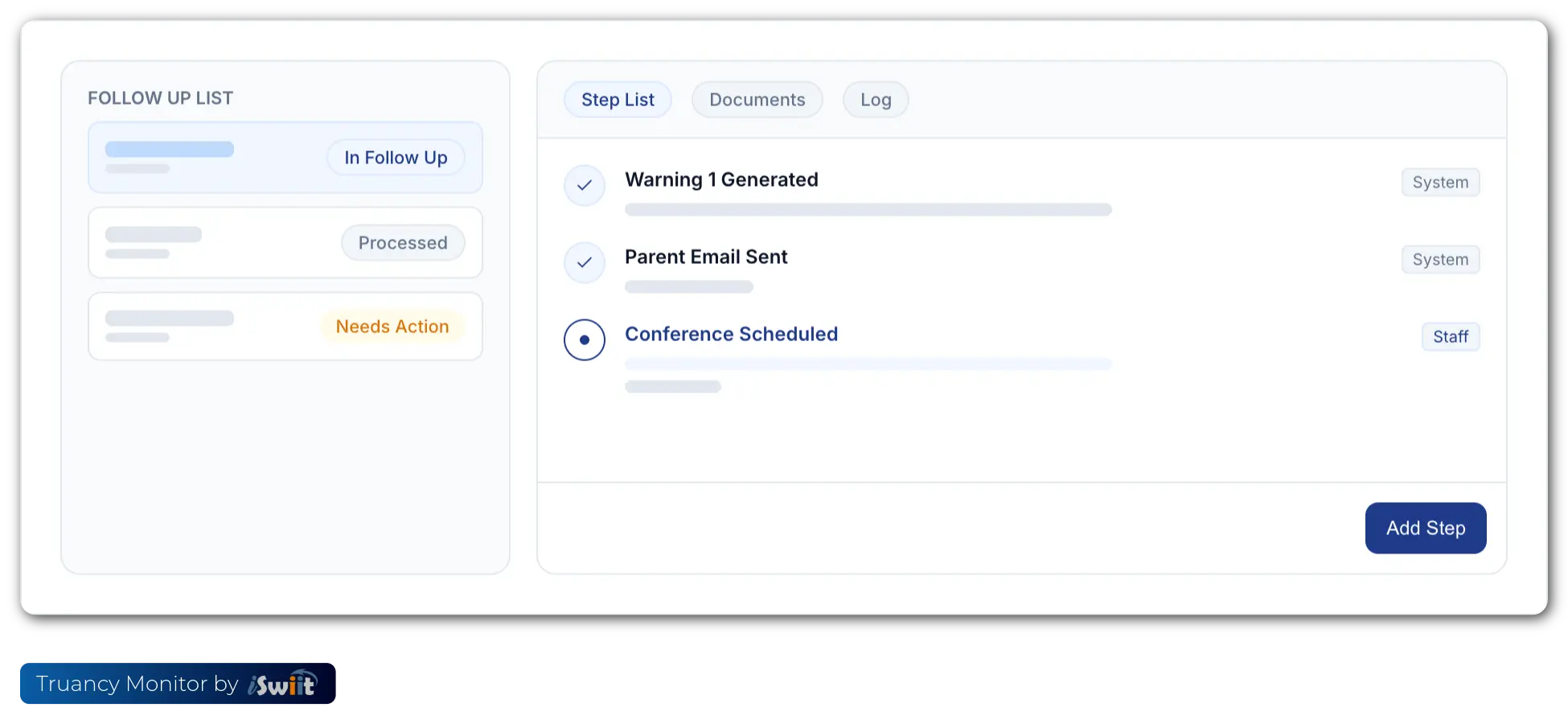Click the active step indicator for Conference Scheduled

(585, 339)
